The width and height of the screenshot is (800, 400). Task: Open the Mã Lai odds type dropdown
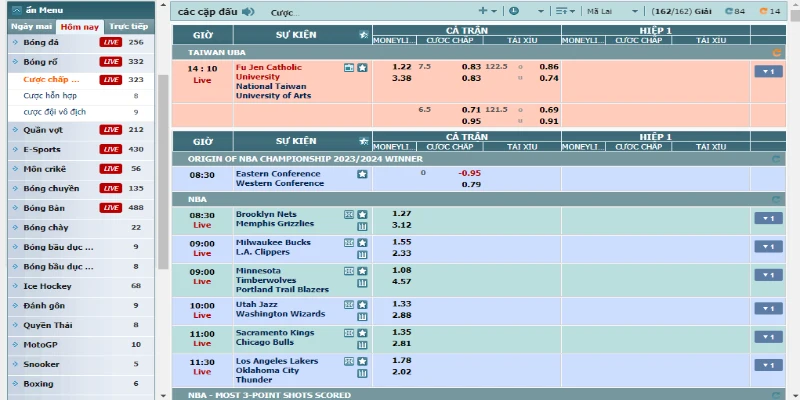coord(612,11)
